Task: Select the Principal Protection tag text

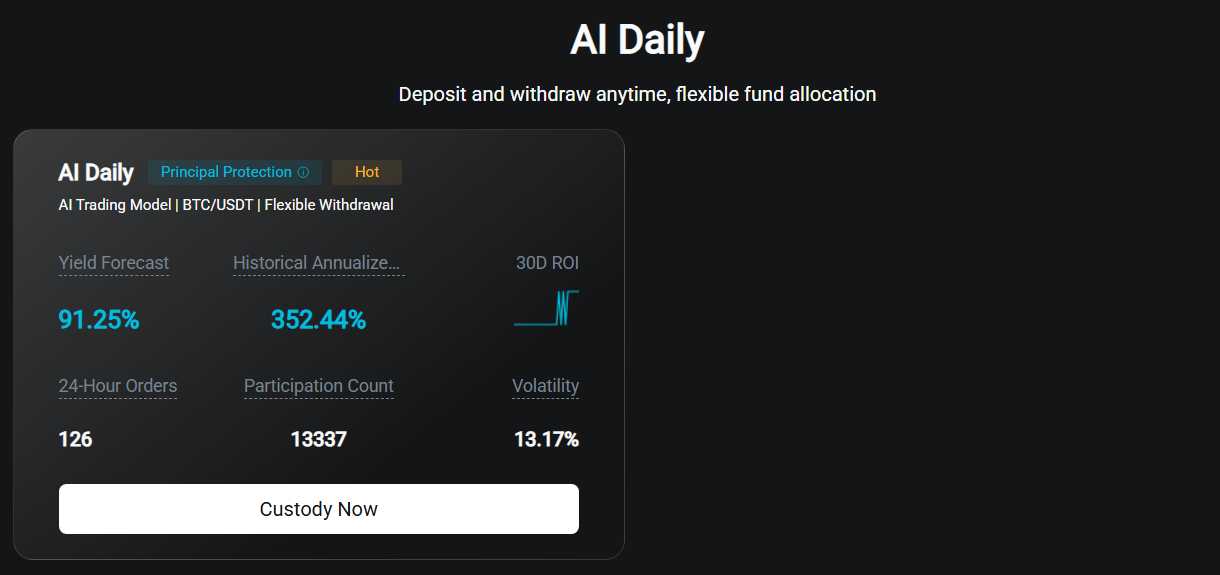Action: point(226,172)
